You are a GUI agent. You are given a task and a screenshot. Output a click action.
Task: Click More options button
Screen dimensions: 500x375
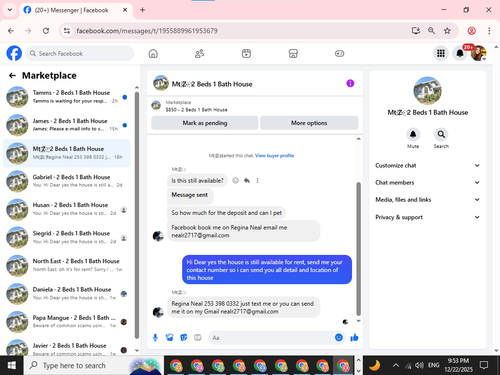click(309, 123)
